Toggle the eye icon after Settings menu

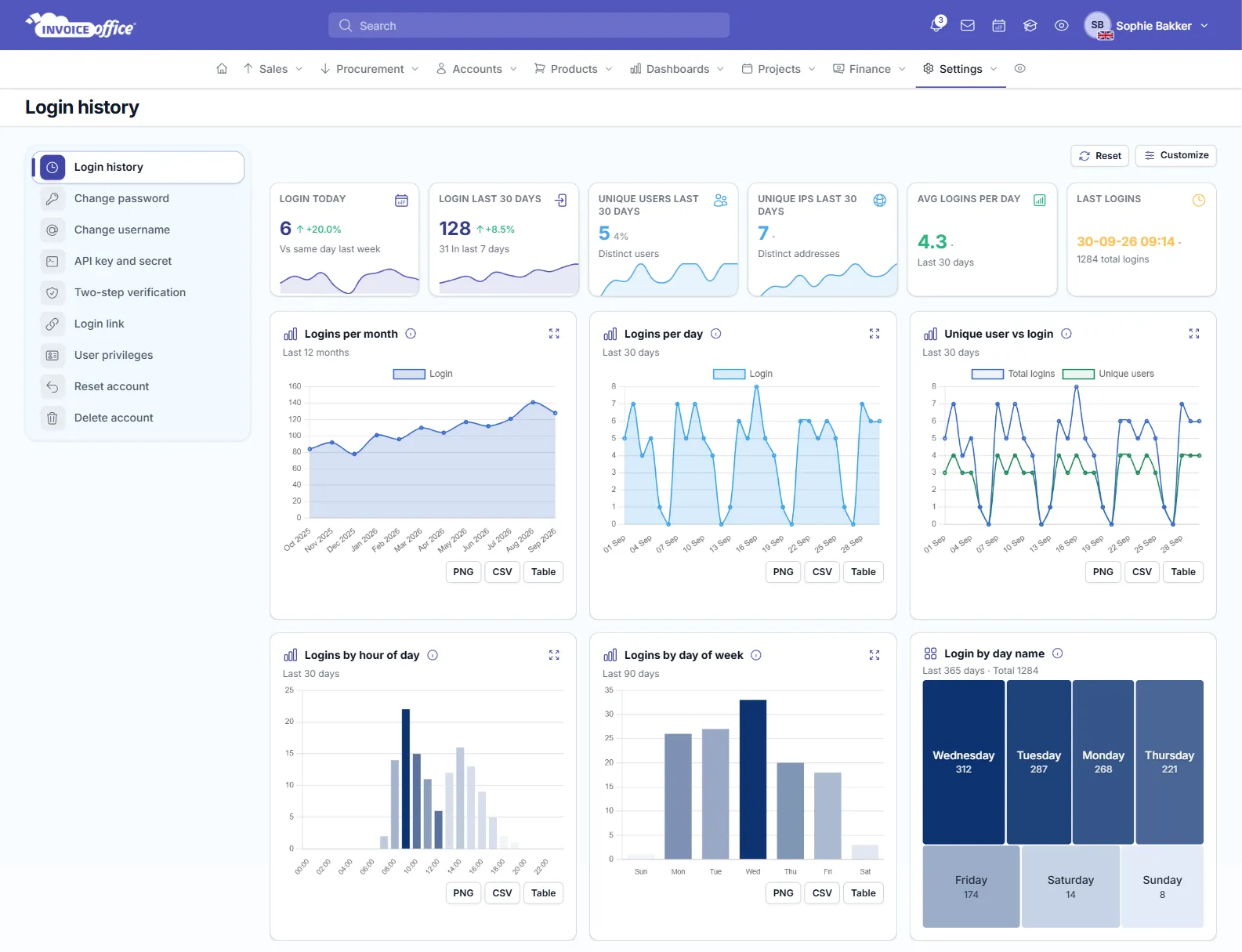coord(1020,69)
